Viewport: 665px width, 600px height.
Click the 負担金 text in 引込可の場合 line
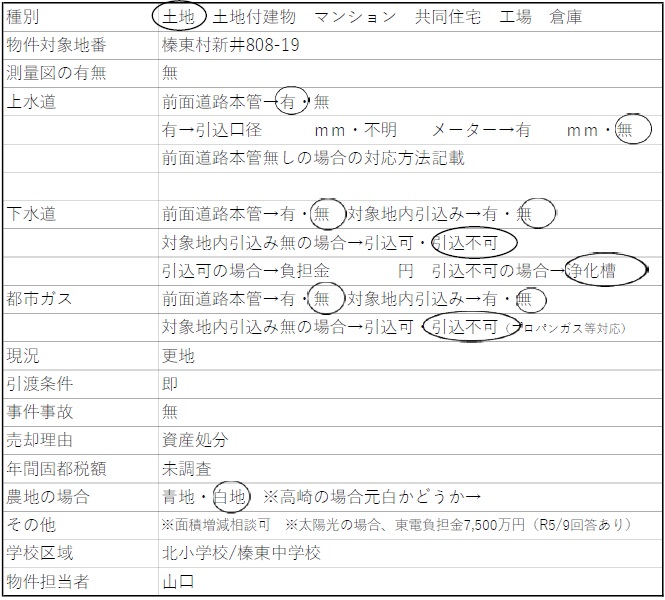305,271
